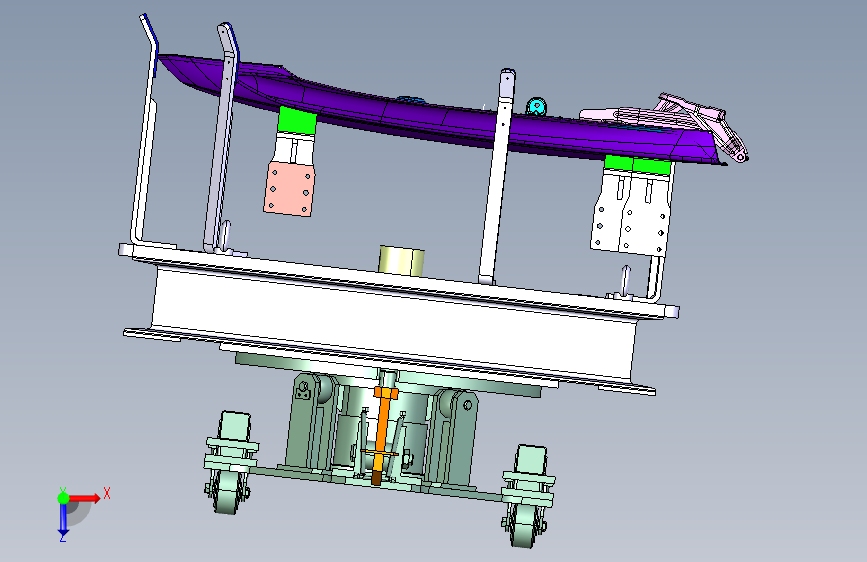Select the straight white upright post near the cyan knob

tap(498, 176)
